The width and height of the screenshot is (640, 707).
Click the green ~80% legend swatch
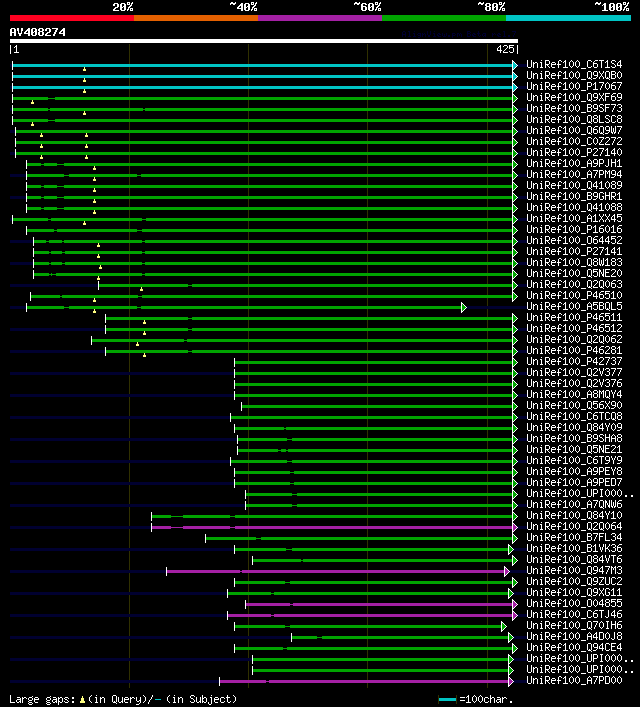click(x=444, y=18)
